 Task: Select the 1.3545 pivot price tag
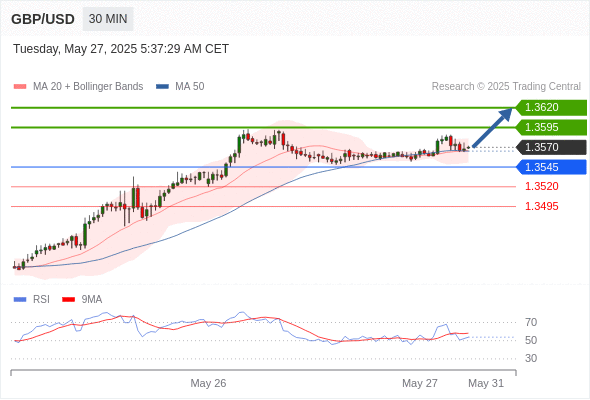tap(551, 167)
